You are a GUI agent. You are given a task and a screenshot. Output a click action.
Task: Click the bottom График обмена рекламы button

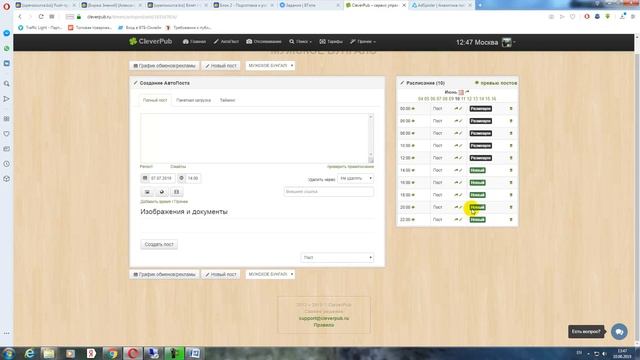[x=164, y=274]
